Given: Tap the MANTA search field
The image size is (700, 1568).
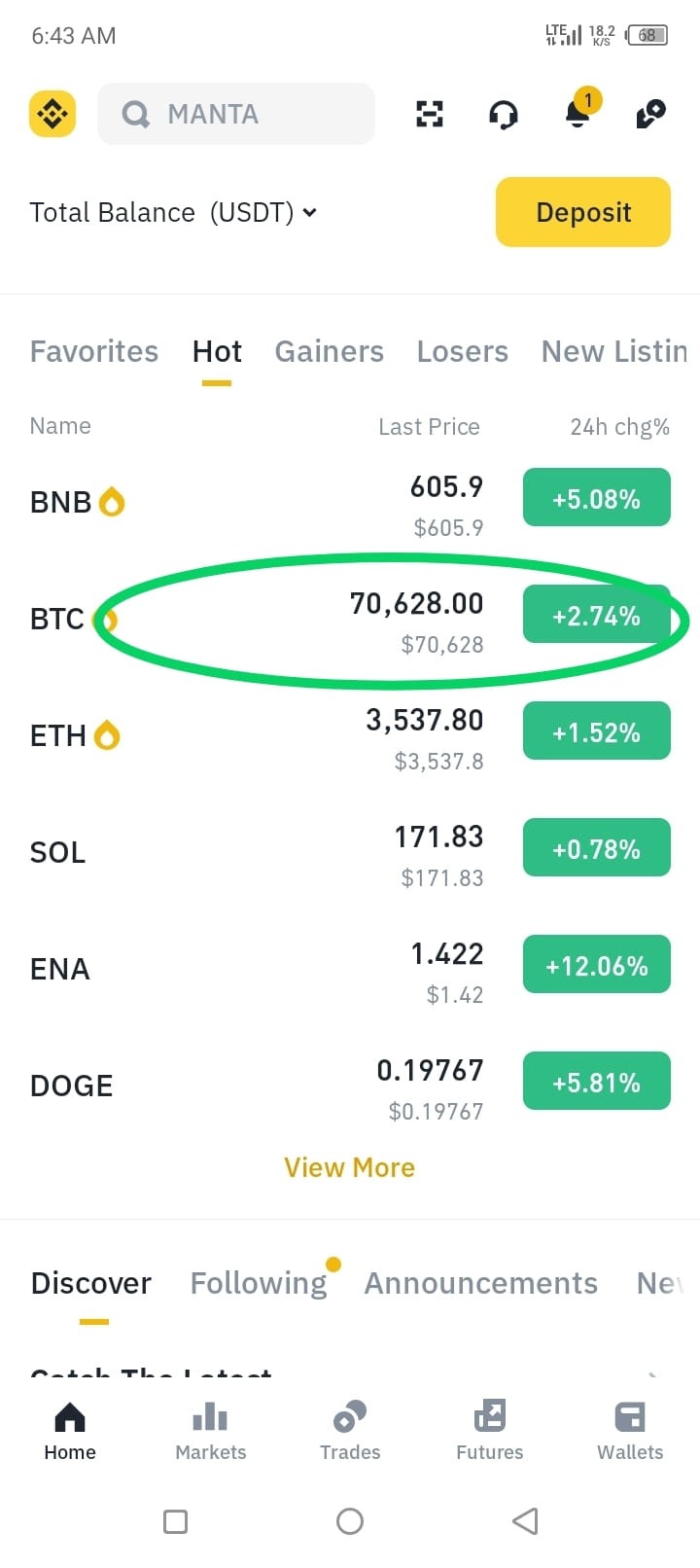Looking at the screenshot, I should pos(236,114).
